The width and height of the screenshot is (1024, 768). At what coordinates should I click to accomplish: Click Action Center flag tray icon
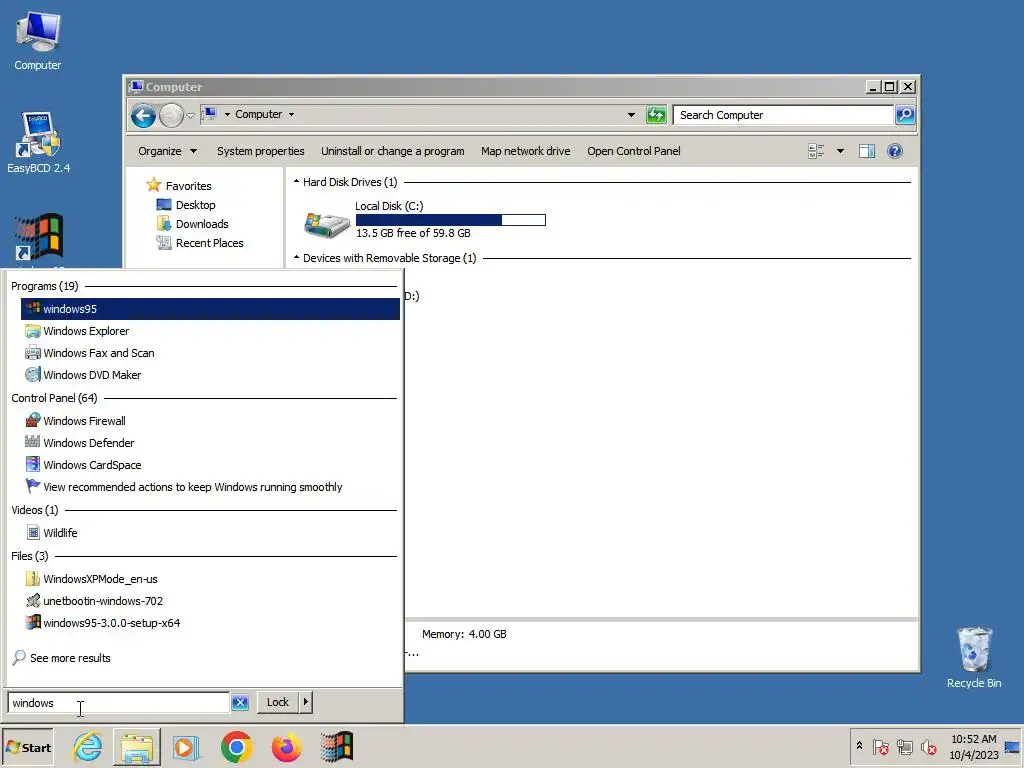pyautogui.click(x=880, y=747)
